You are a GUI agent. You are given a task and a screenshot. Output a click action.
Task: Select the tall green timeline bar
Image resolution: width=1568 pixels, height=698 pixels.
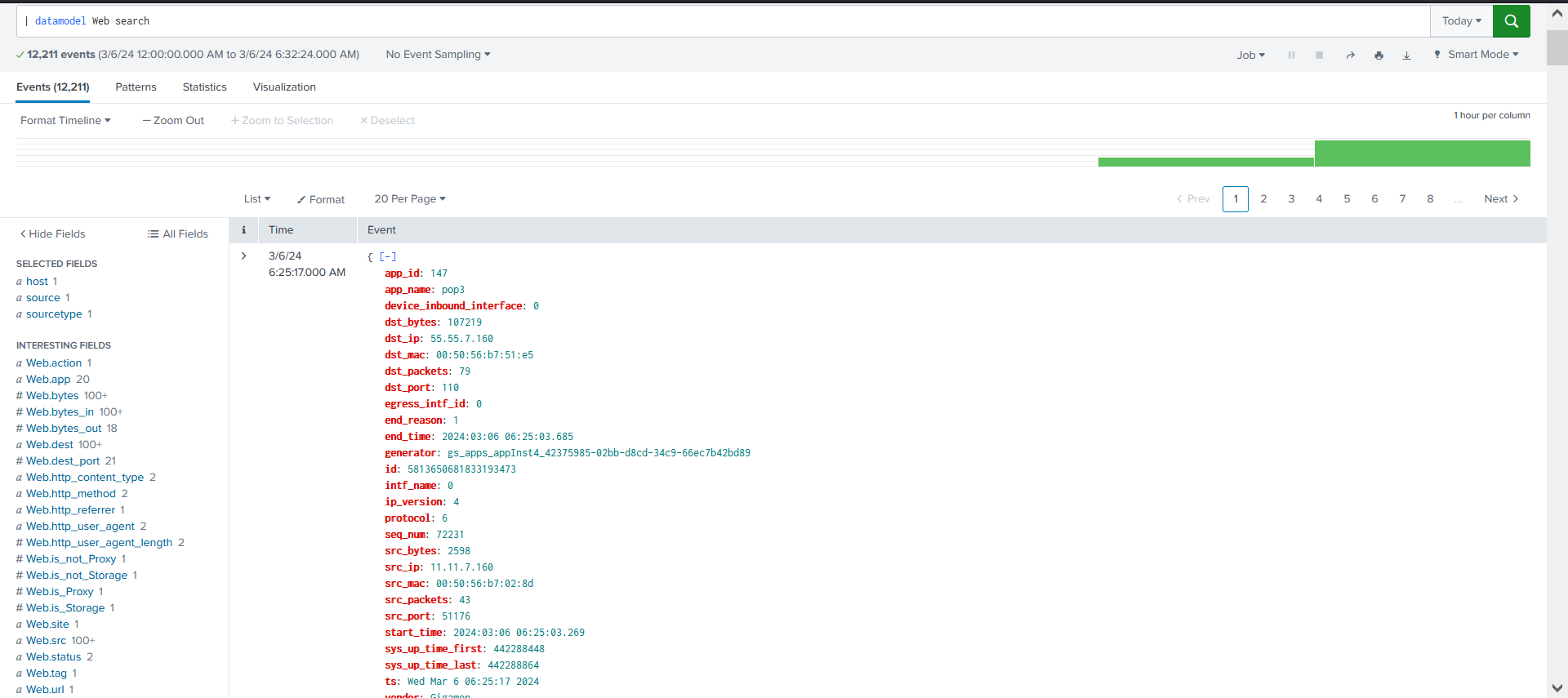[x=1422, y=153]
